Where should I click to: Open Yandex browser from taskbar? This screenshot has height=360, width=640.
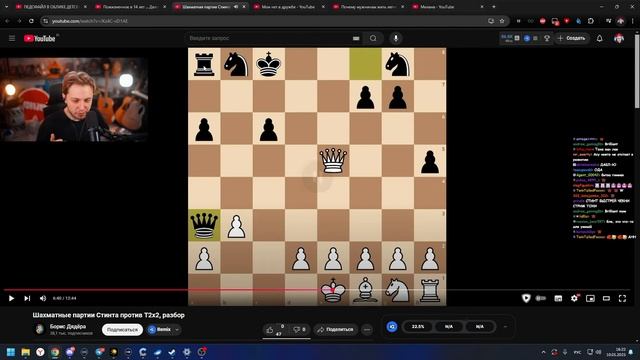(40, 352)
